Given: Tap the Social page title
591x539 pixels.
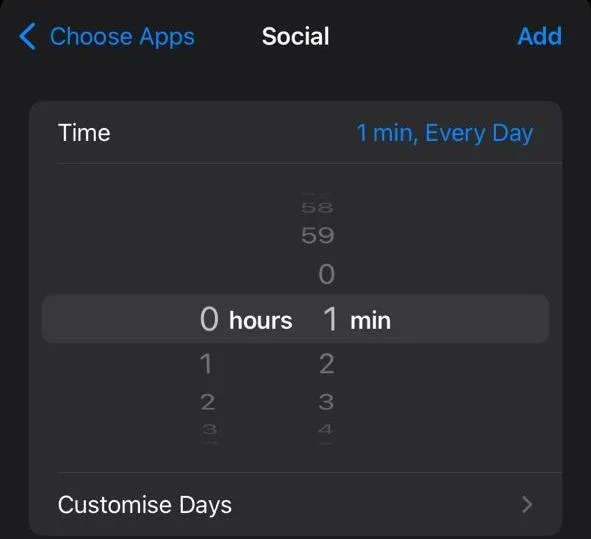Looking at the screenshot, I should (x=296, y=36).
